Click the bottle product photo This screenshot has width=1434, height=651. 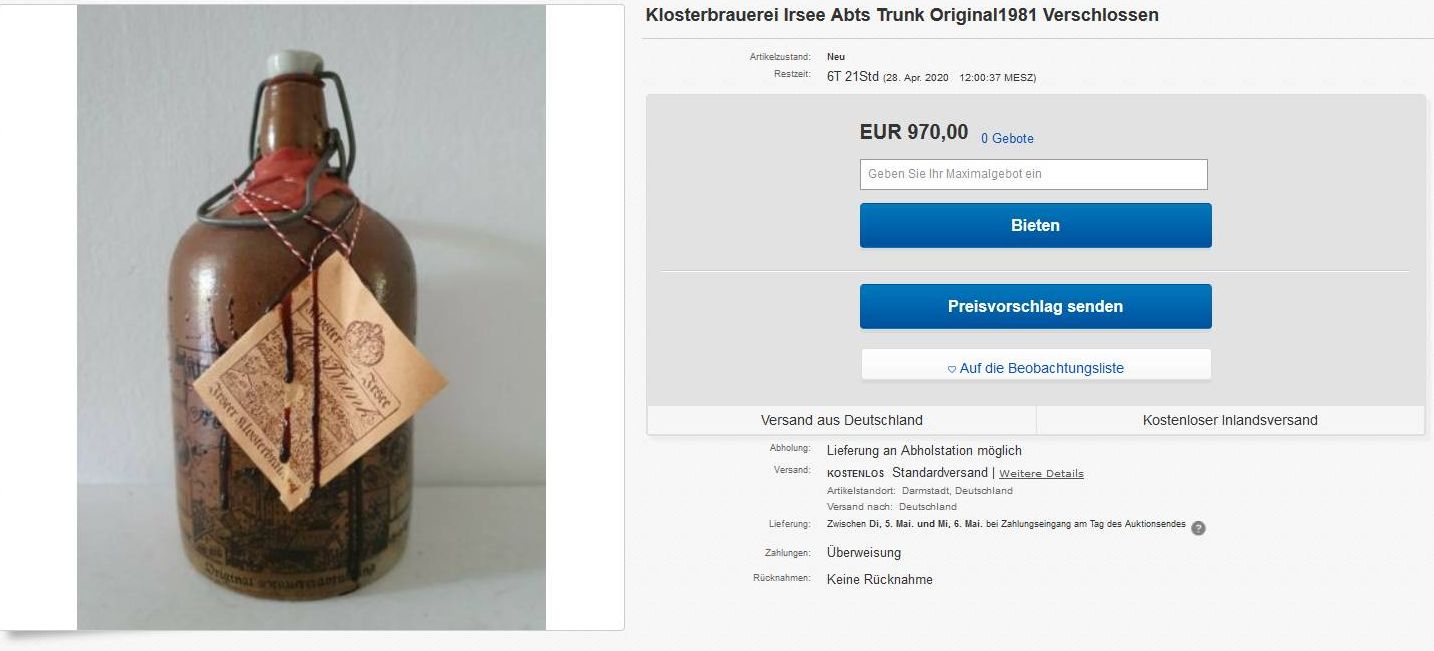[x=311, y=317]
